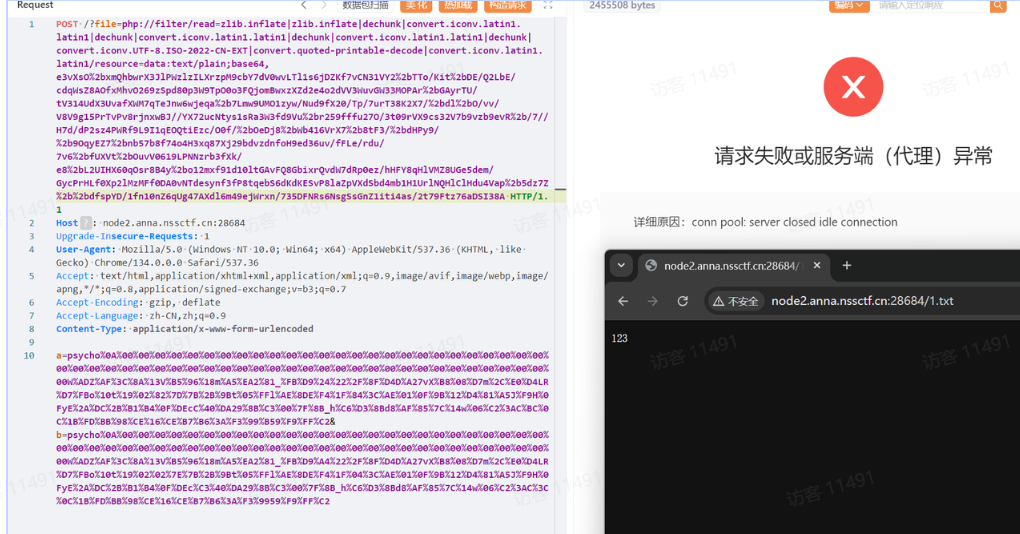This screenshot has width=1020, height=534.
Task: Click the orange response search magnifier icon
Action: [997, 5]
